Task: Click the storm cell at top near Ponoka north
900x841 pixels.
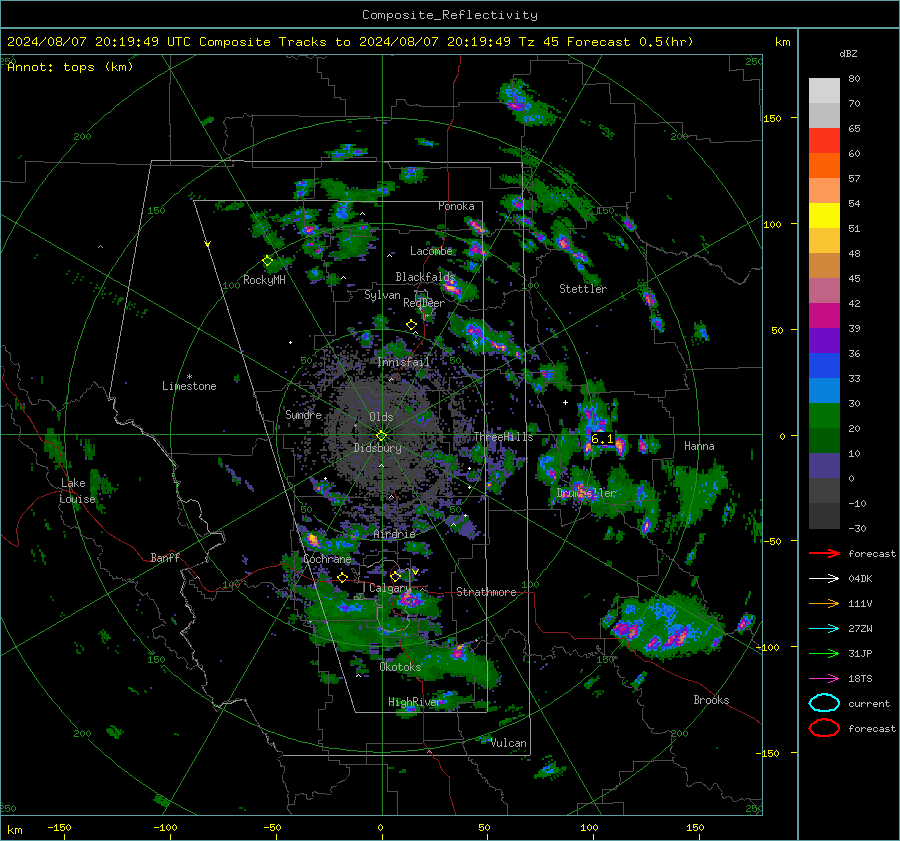Action: 525,103
